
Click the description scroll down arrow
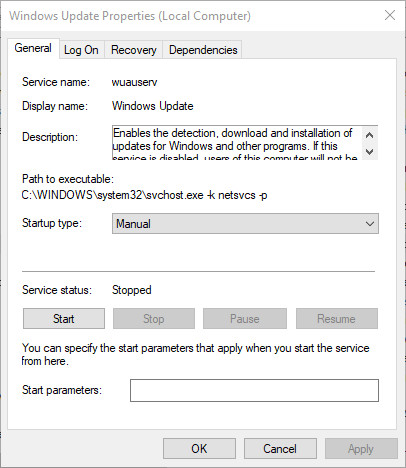[x=369, y=152]
